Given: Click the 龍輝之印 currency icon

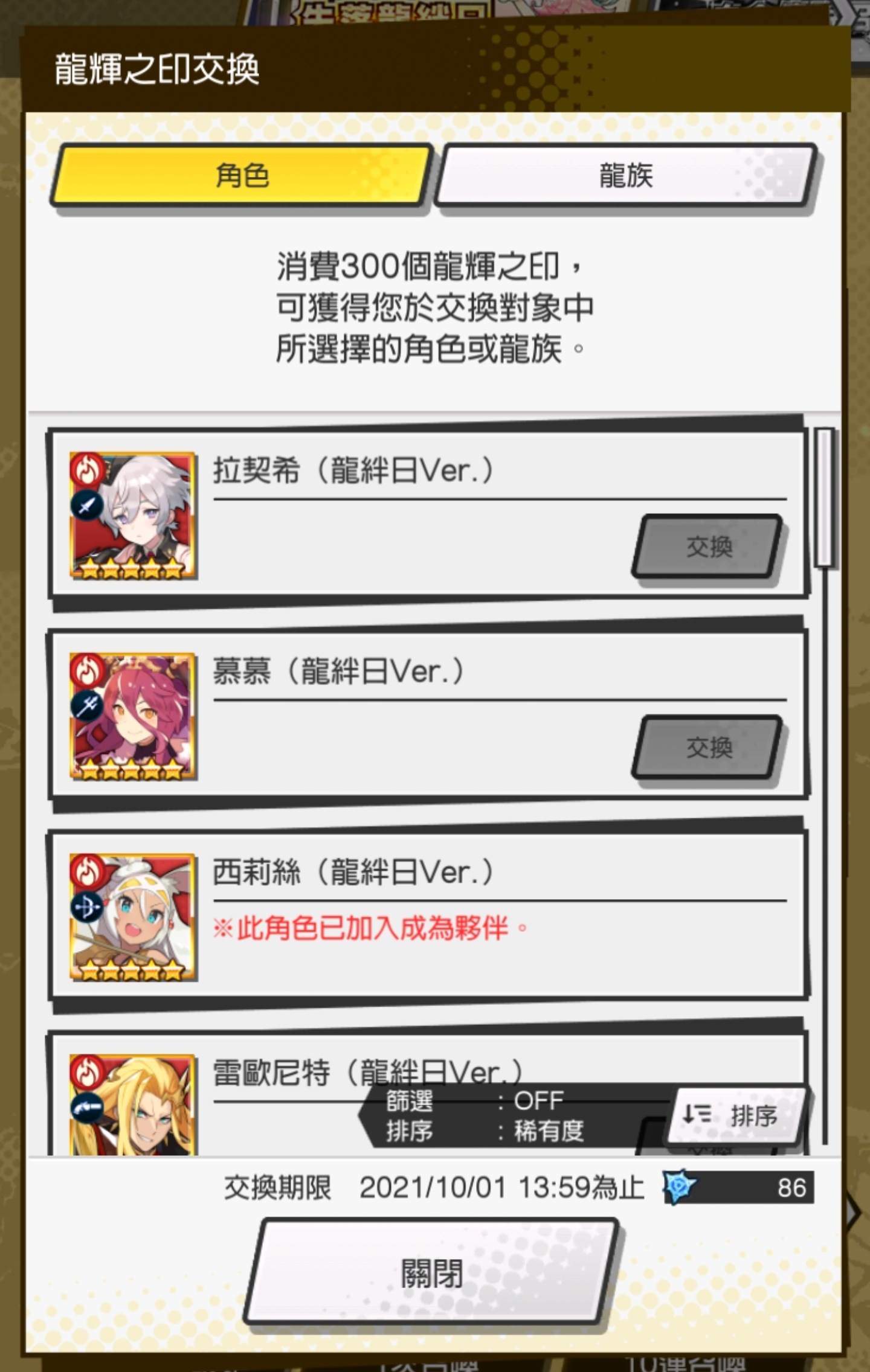Looking at the screenshot, I should pyautogui.click(x=679, y=1187).
